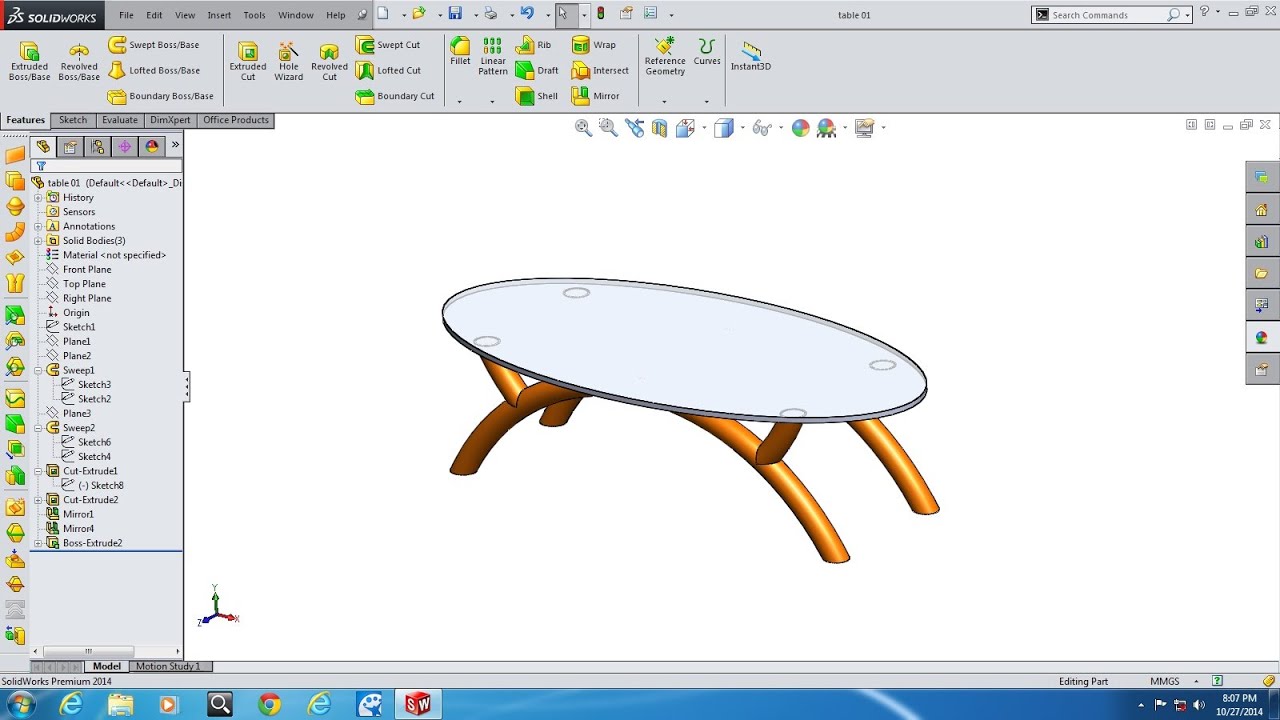Pick the Boundary Cut tool
Screen dimensions: 1280x720
395,96
